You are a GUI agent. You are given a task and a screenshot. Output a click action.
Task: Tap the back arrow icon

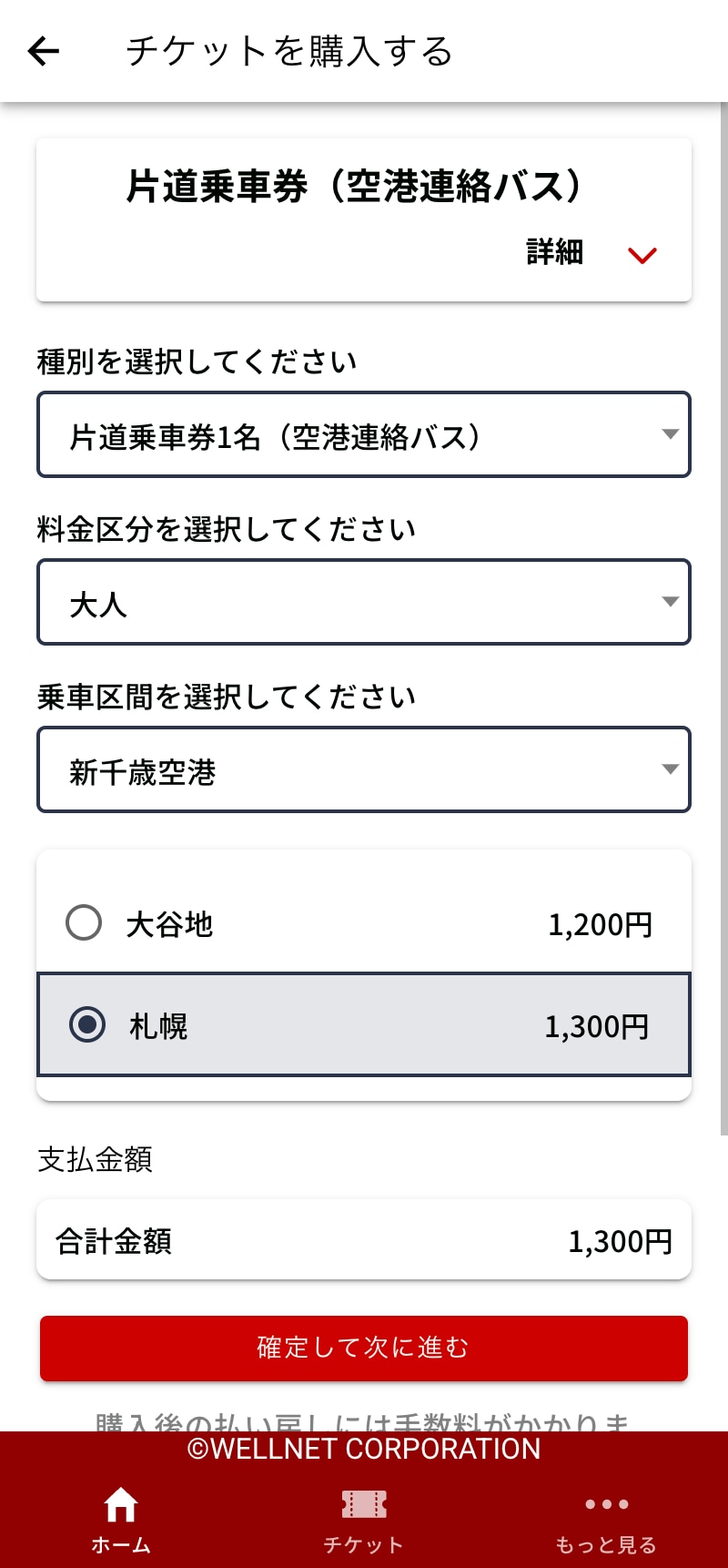click(44, 51)
